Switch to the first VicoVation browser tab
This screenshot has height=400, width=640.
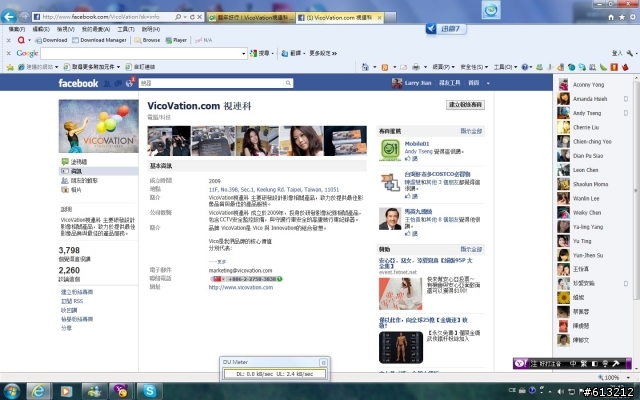(x=251, y=18)
